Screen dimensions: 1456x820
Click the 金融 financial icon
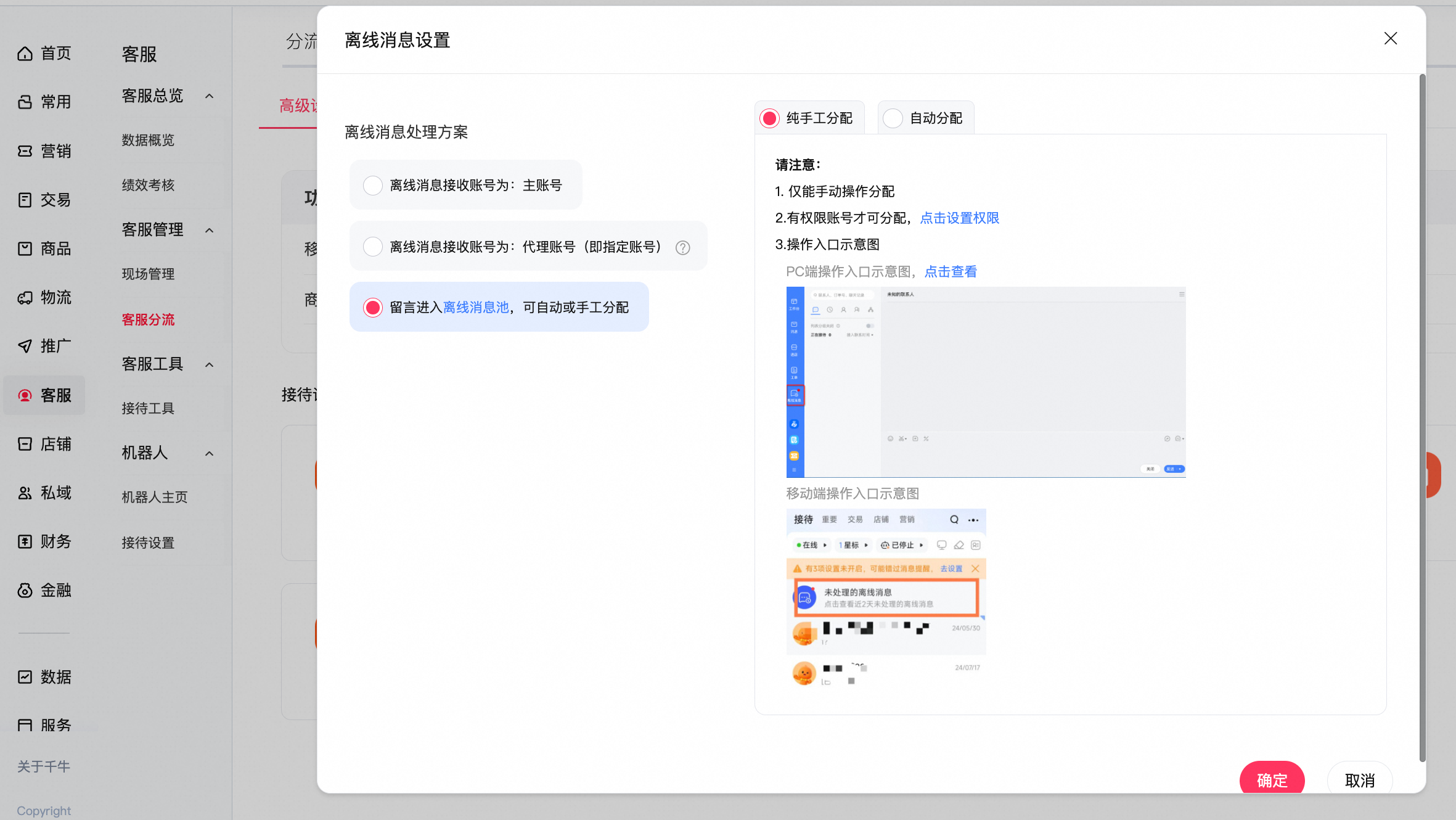click(25, 590)
